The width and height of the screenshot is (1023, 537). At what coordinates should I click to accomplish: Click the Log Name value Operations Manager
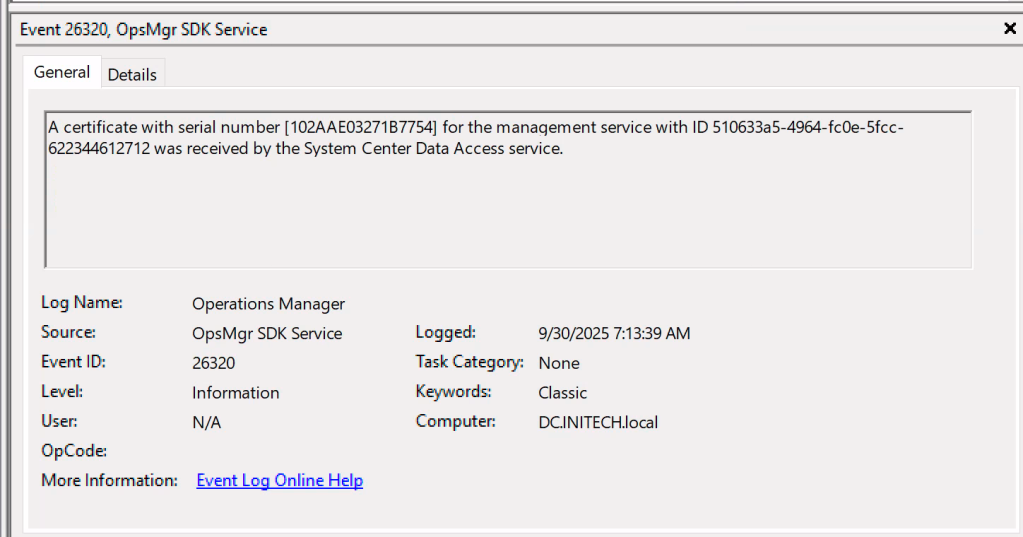268,304
